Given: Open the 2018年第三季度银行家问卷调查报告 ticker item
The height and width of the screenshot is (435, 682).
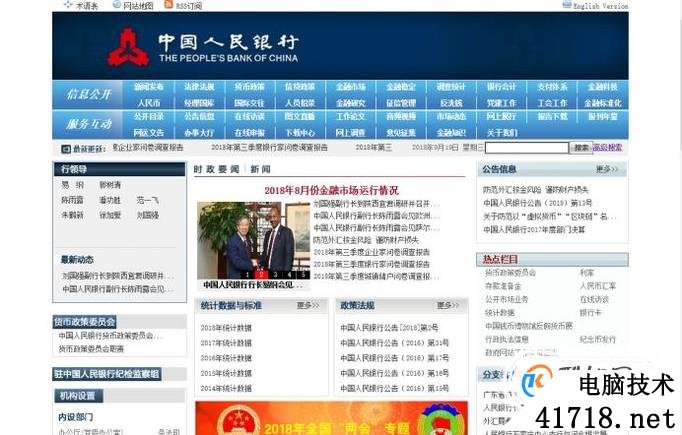Looking at the screenshot, I should pyautogui.click(x=269, y=147).
